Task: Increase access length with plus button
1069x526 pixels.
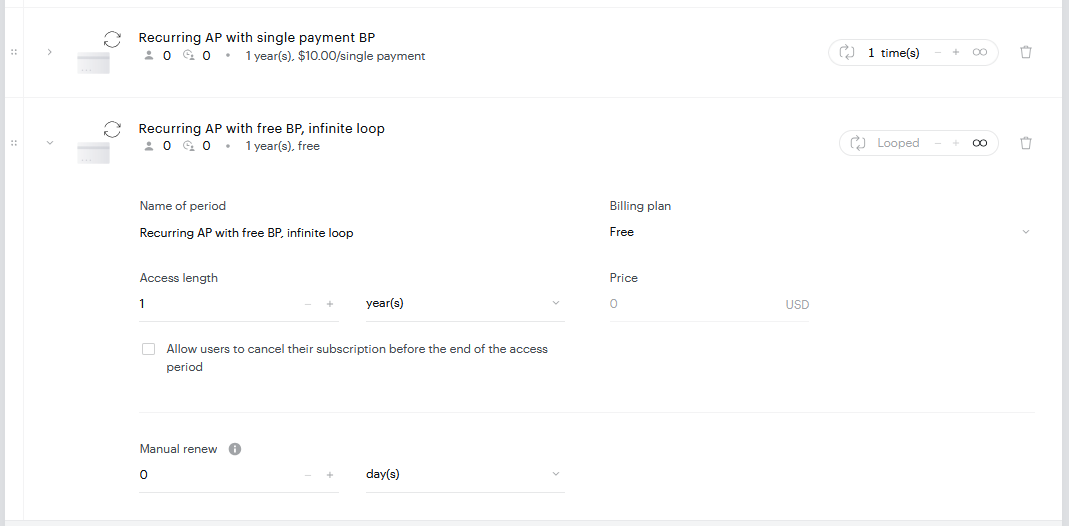Action: [x=330, y=304]
